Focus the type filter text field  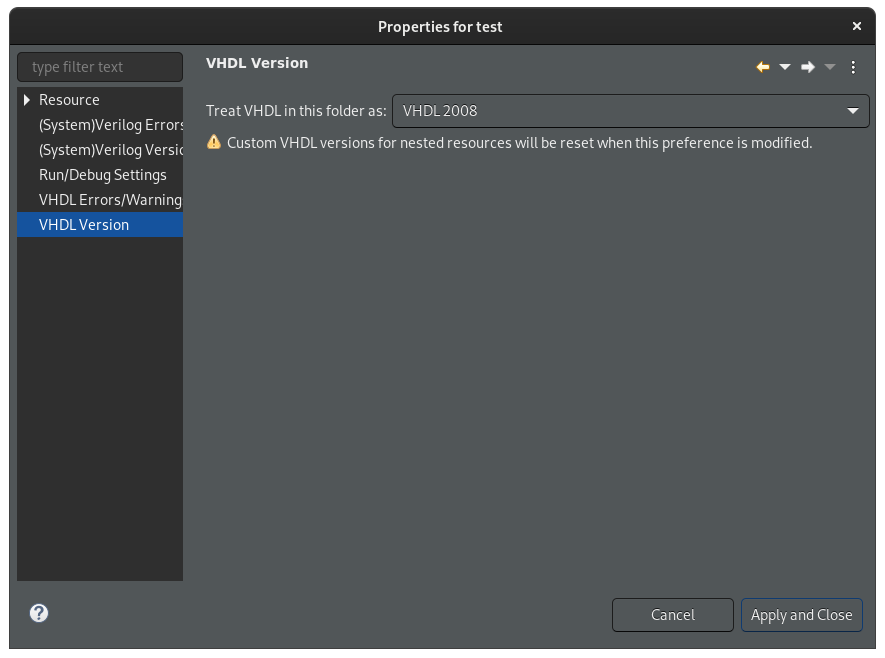pos(100,67)
